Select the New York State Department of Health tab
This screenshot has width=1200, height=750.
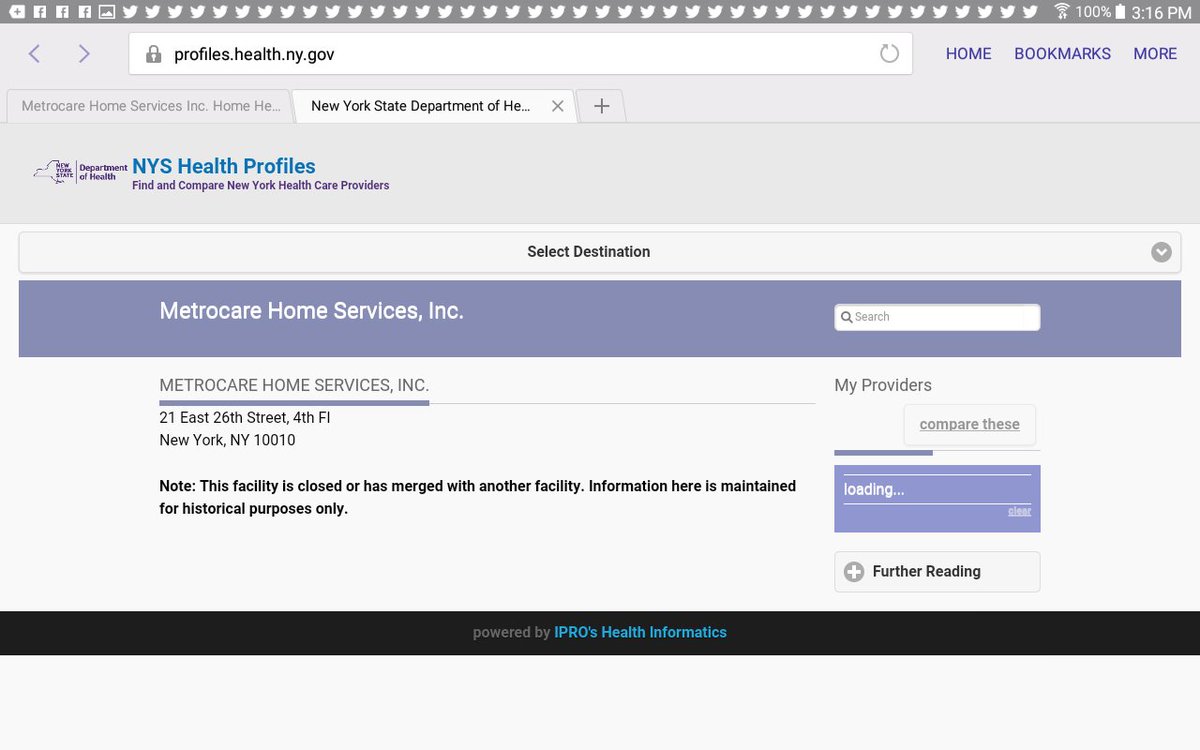pyautogui.click(x=420, y=106)
